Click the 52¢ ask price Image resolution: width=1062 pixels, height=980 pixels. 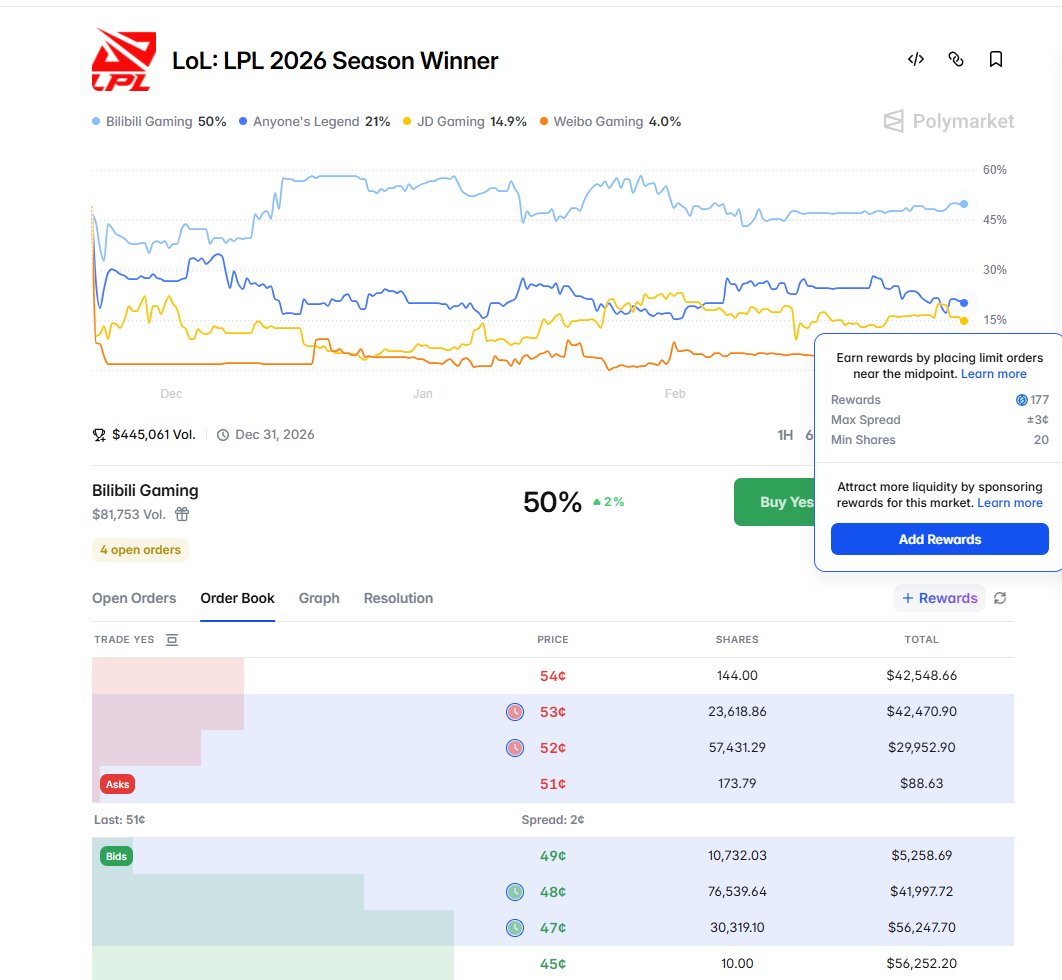553,748
